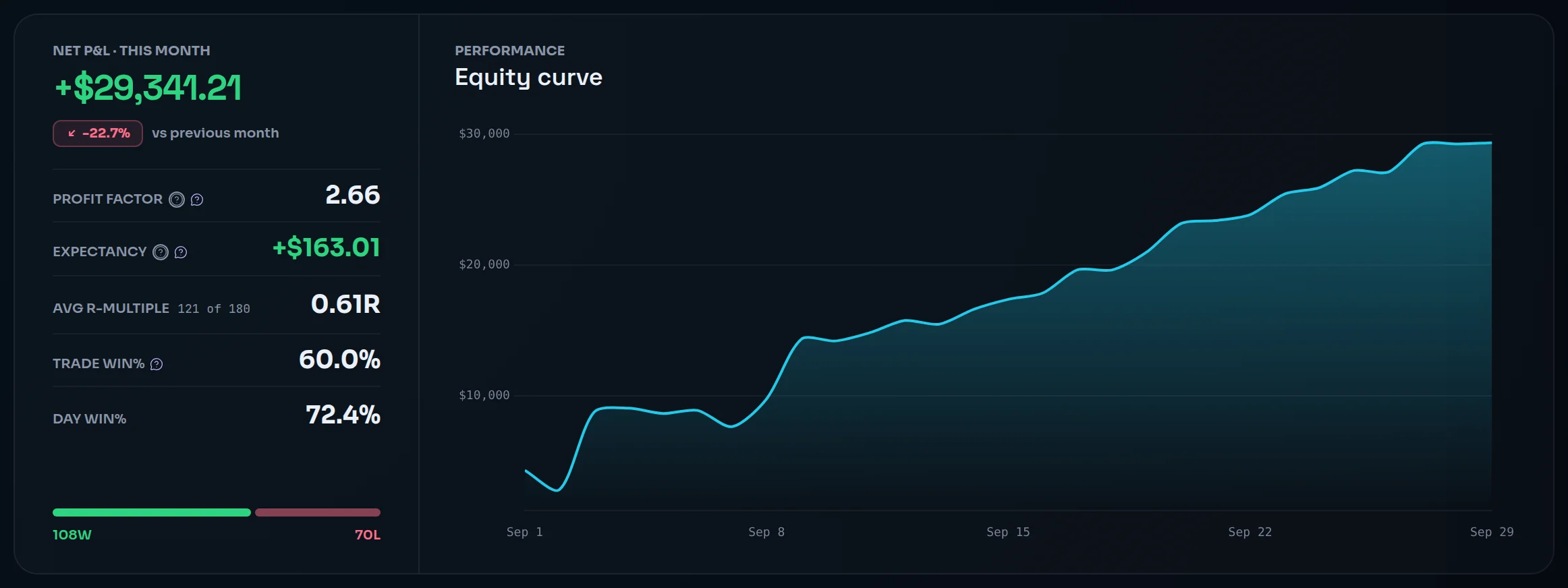Screen dimensions: 1568x588
Task: Click the PROFIT FACTOR label
Action: 108,199
